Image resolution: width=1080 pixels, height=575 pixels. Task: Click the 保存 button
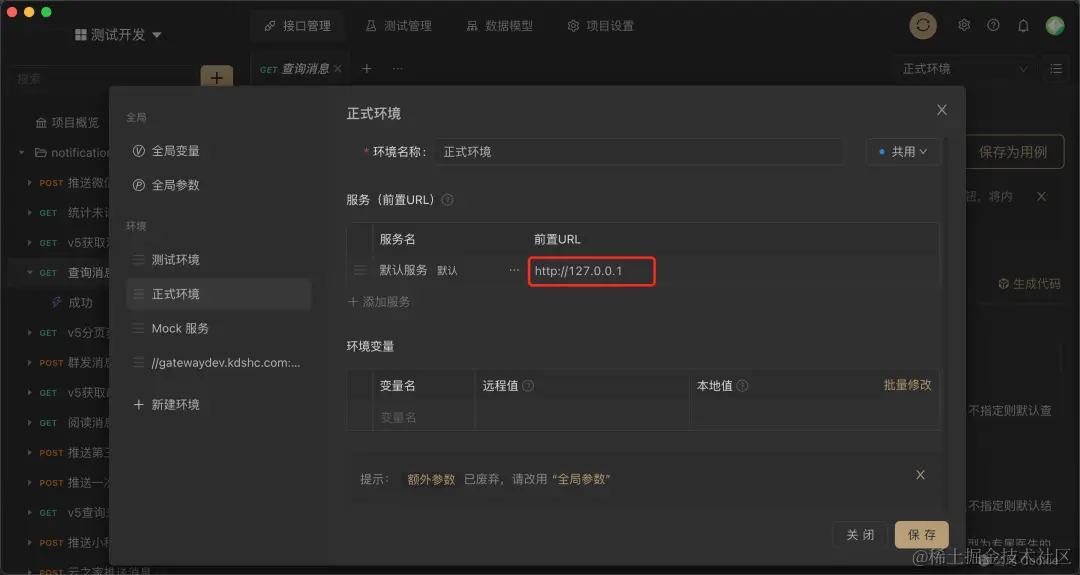922,534
